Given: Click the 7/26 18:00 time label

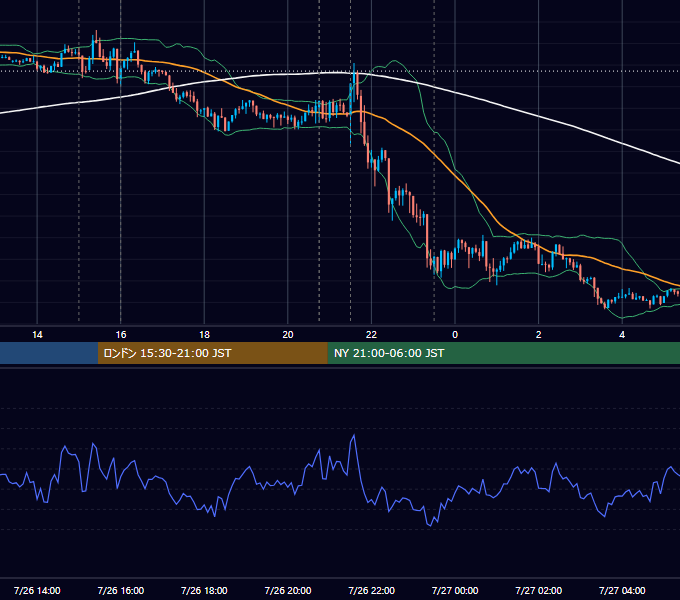Looking at the screenshot, I should [204, 590].
